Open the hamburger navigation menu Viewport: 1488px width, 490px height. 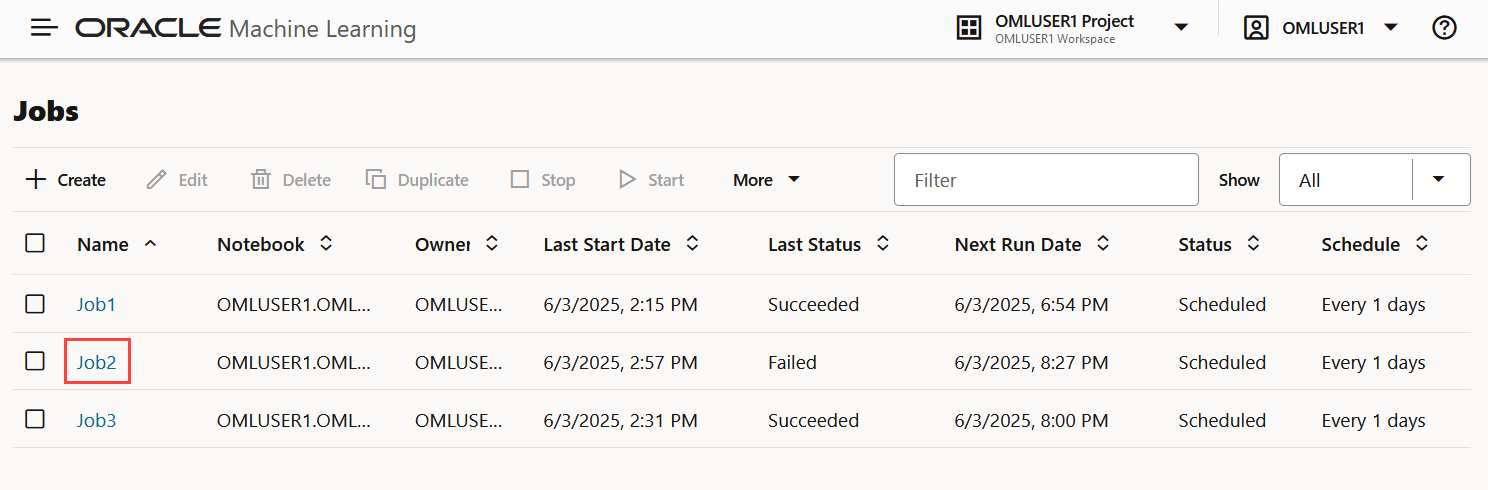pos(44,28)
